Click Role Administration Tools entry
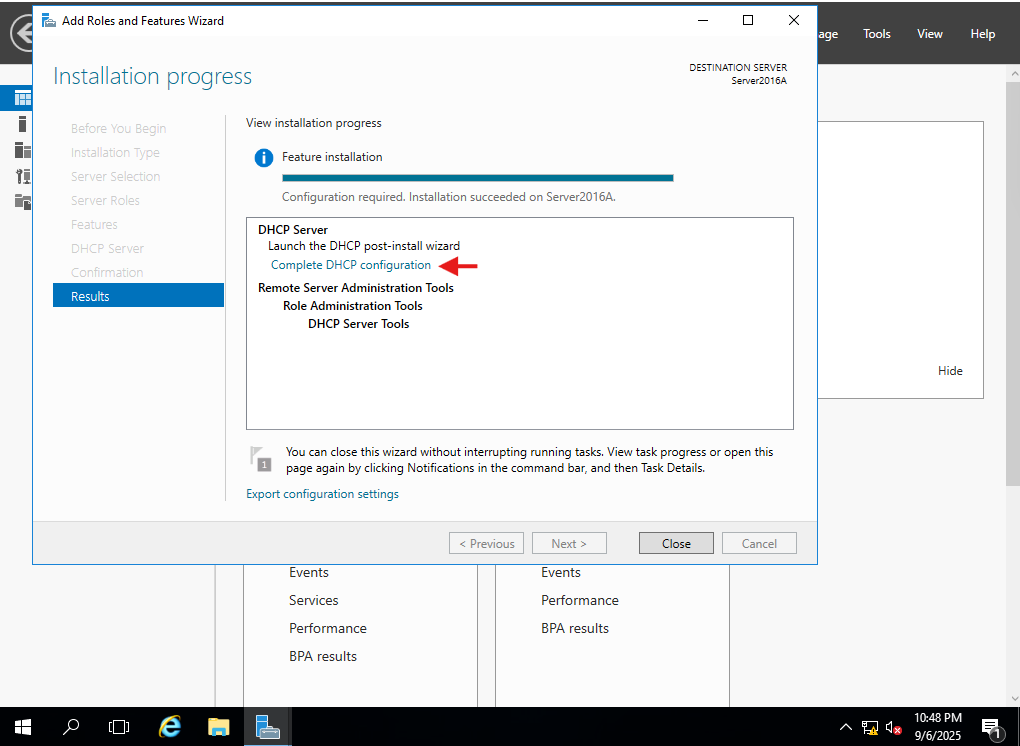The image size is (1020, 746). click(353, 306)
